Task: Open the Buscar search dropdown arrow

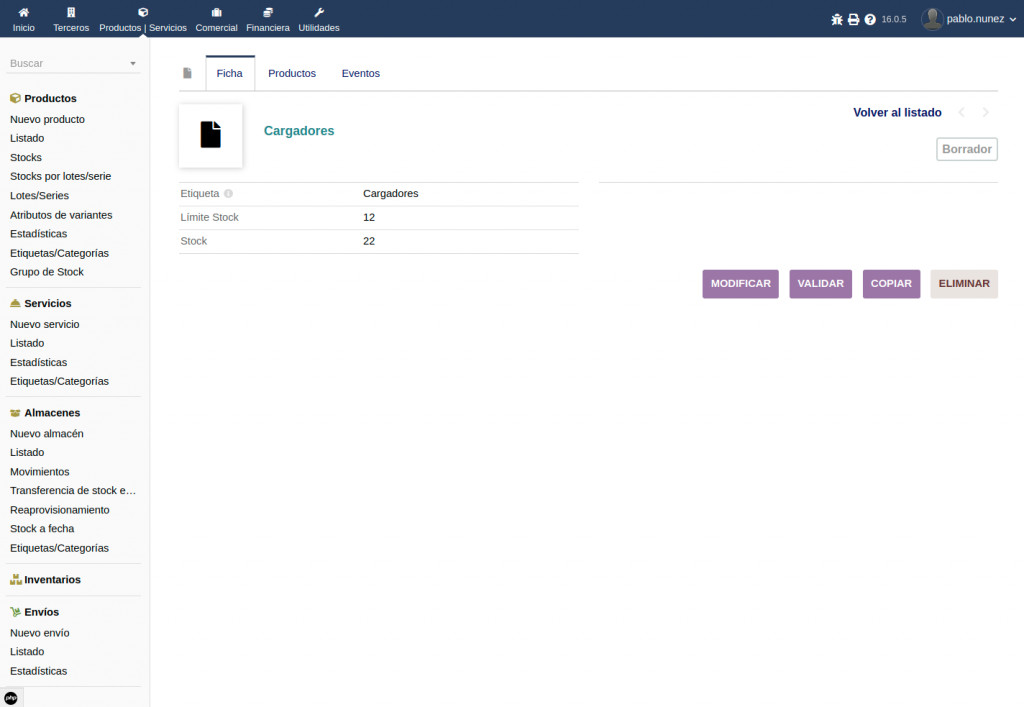Action: pyautogui.click(x=133, y=64)
